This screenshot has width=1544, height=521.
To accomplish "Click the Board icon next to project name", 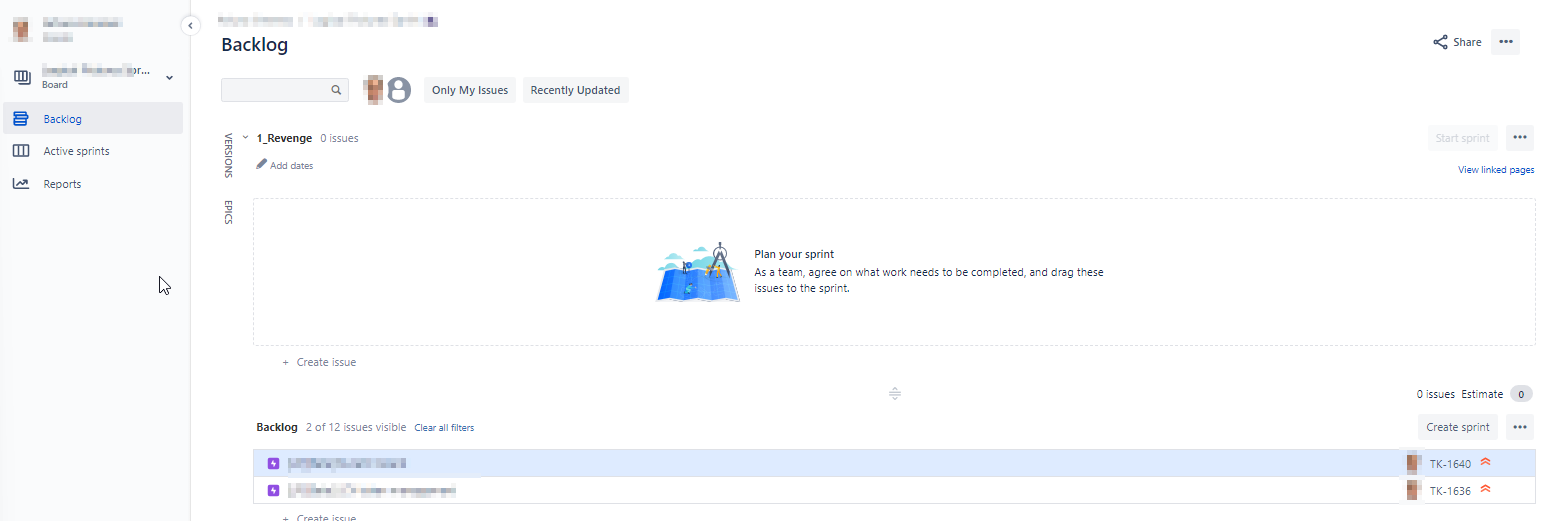I will coord(22,77).
